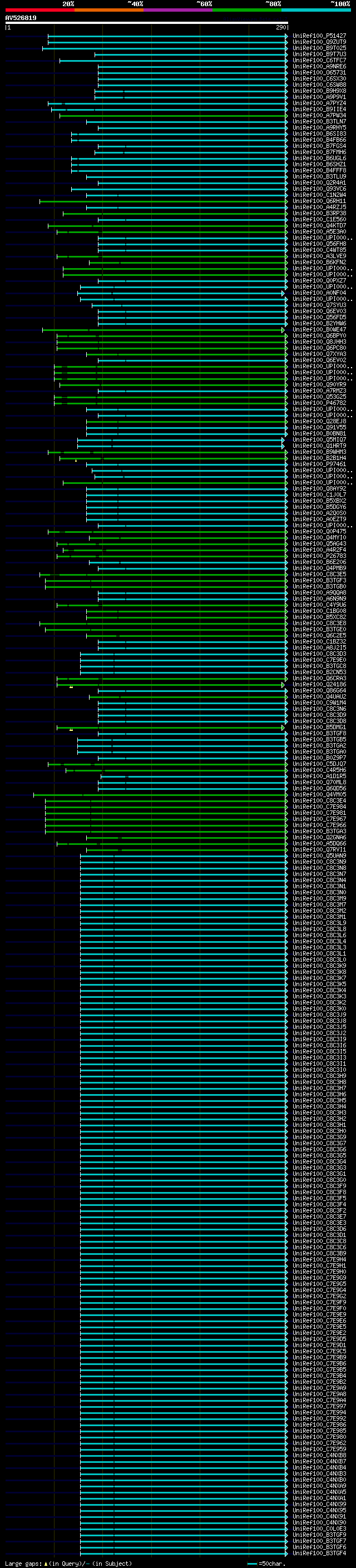Click the white query bar under AV526819
Image resolution: width=356 pixels, height=1568 pixels.
(147, 22)
